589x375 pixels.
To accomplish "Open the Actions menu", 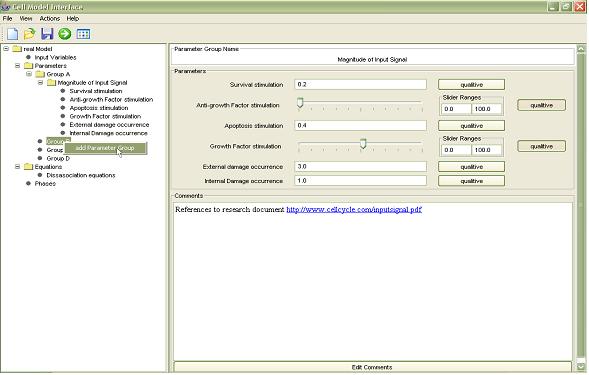I will coord(50,18).
